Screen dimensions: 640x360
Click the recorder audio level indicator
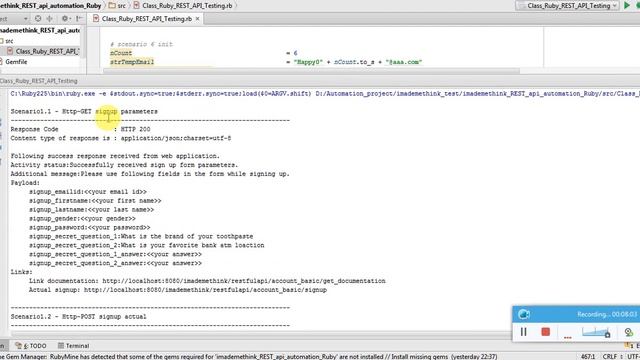(x=568, y=337)
